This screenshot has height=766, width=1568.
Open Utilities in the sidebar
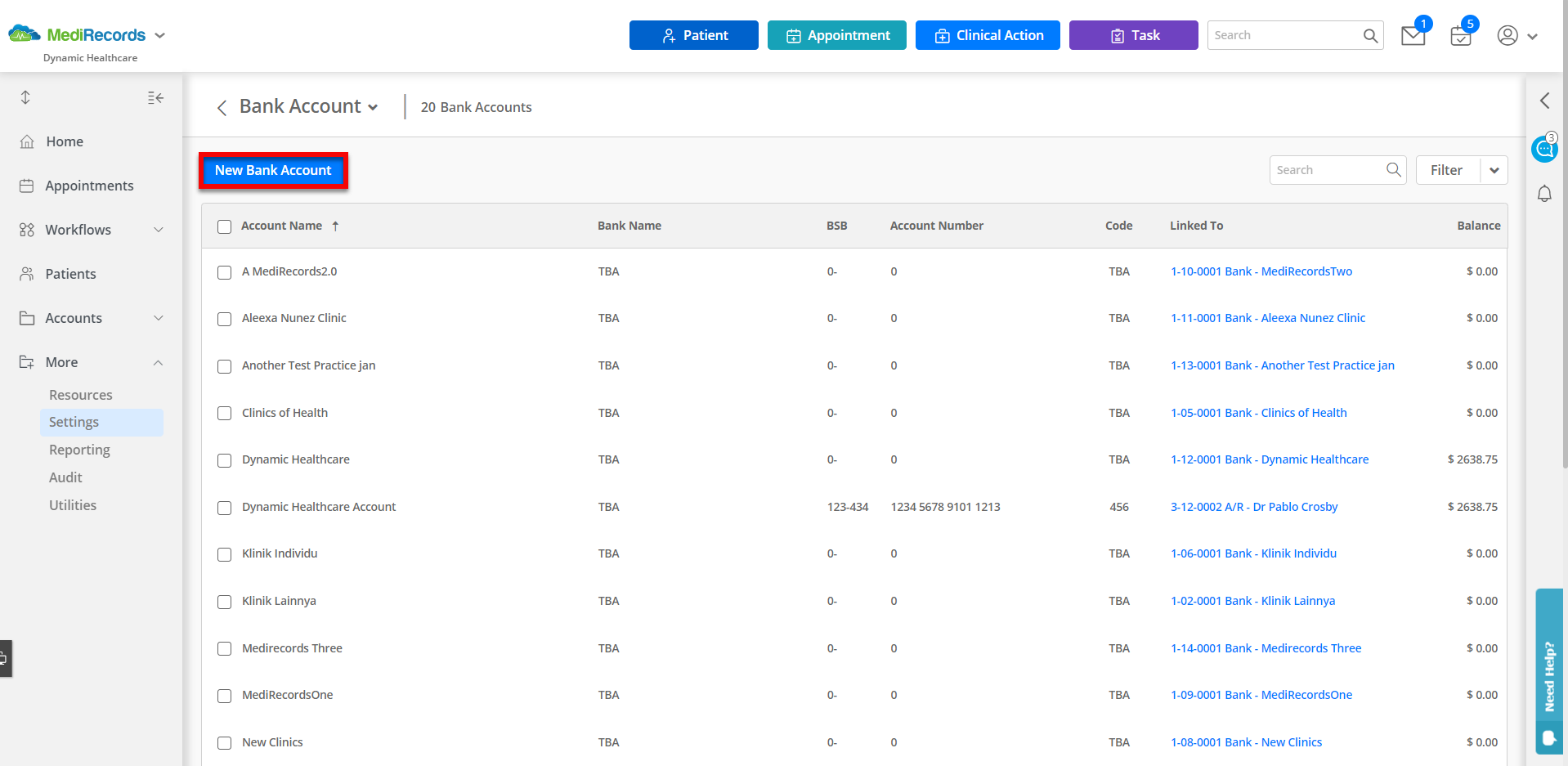(x=73, y=505)
